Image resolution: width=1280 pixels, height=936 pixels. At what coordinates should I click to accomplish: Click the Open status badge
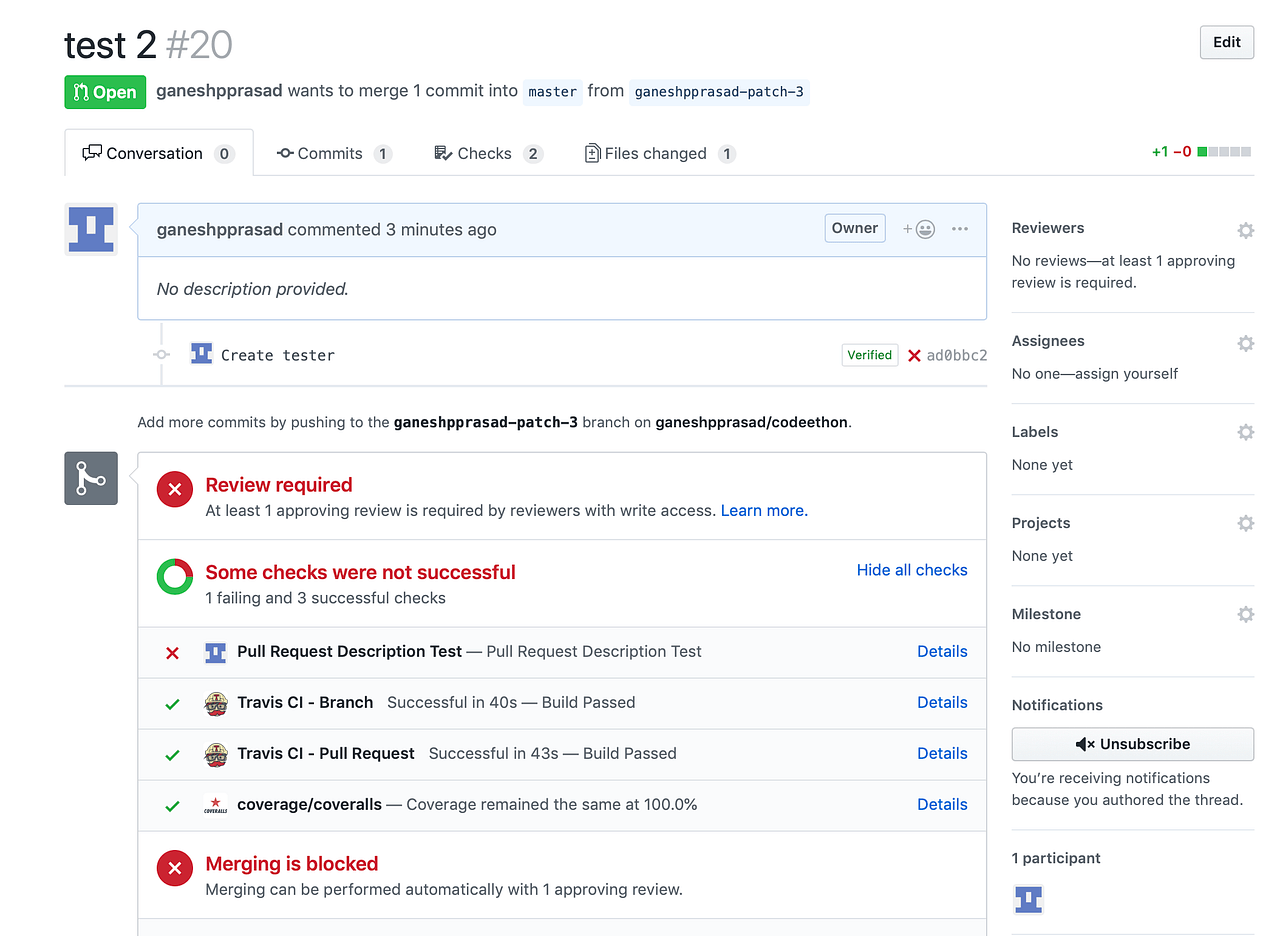105,92
